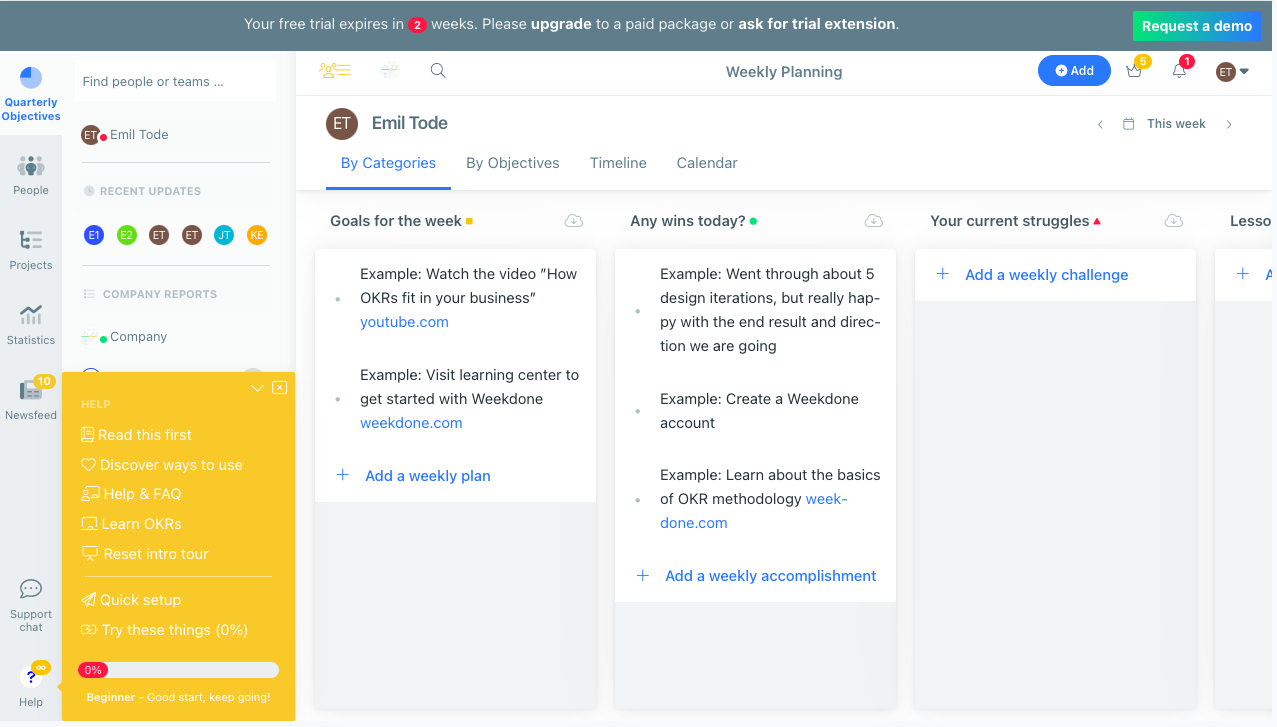The width and height of the screenshot is (1277, 727).
Task: Switch to the Calendar tab
Action: click(707, 163)
